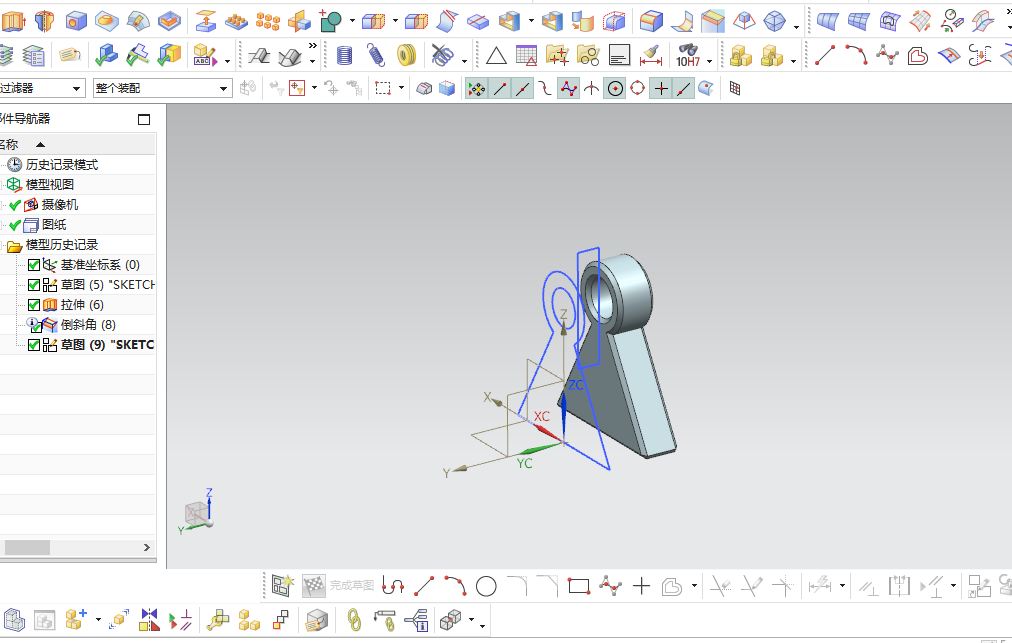Select the Extrude tool in top toolbar
Image resolution: width=1012 pixels, height=643 pixels.
12,21
